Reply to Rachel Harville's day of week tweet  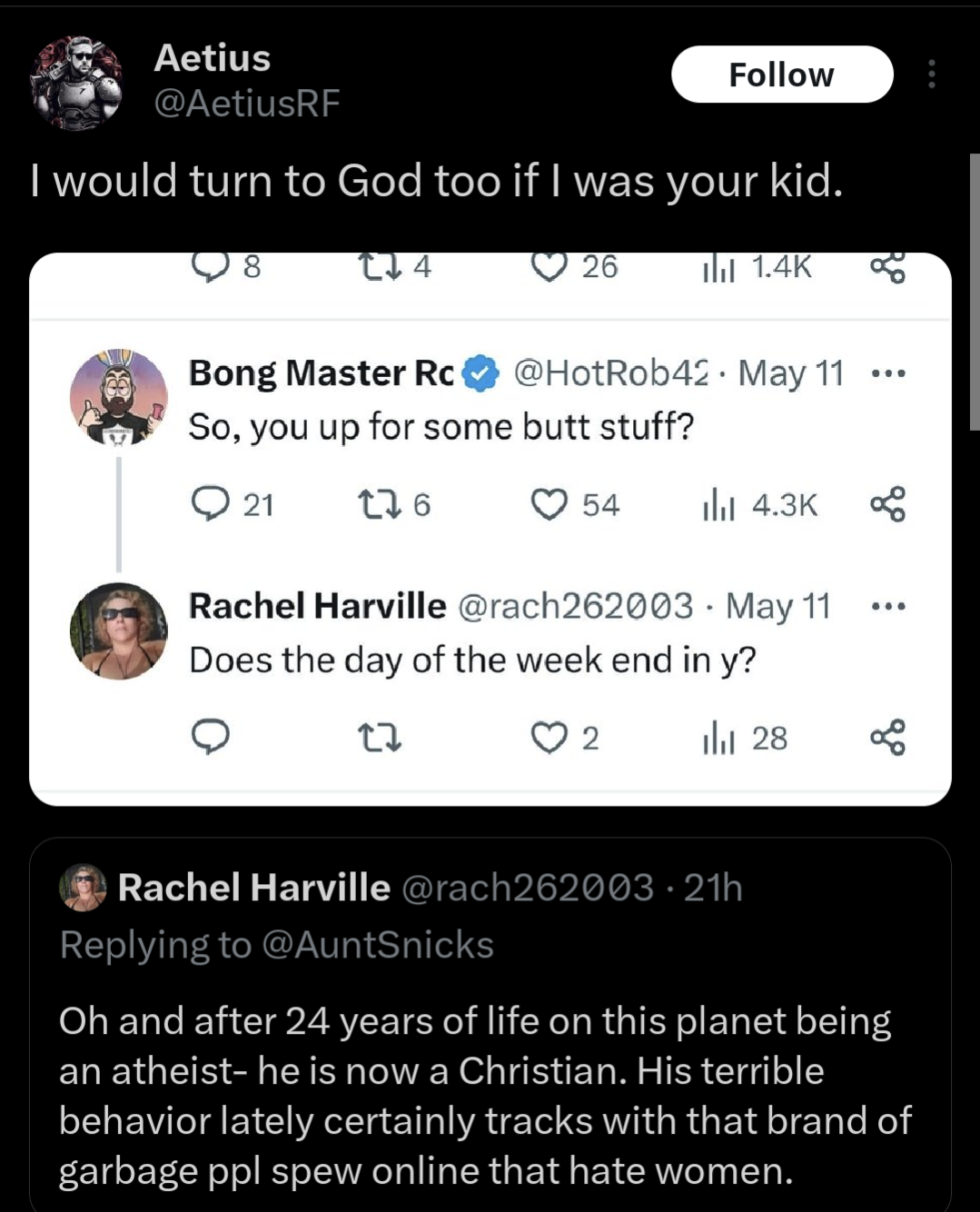211,738
